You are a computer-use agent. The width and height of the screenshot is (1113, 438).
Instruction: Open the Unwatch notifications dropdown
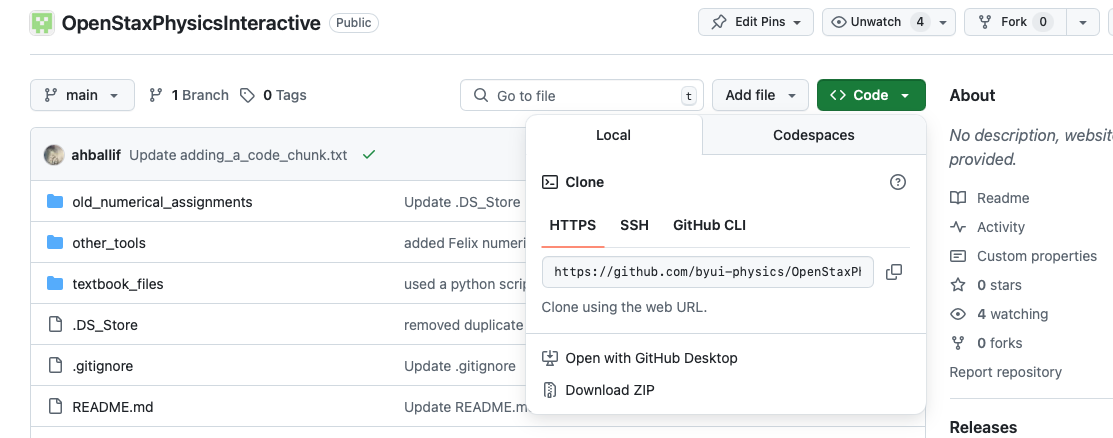889,22
